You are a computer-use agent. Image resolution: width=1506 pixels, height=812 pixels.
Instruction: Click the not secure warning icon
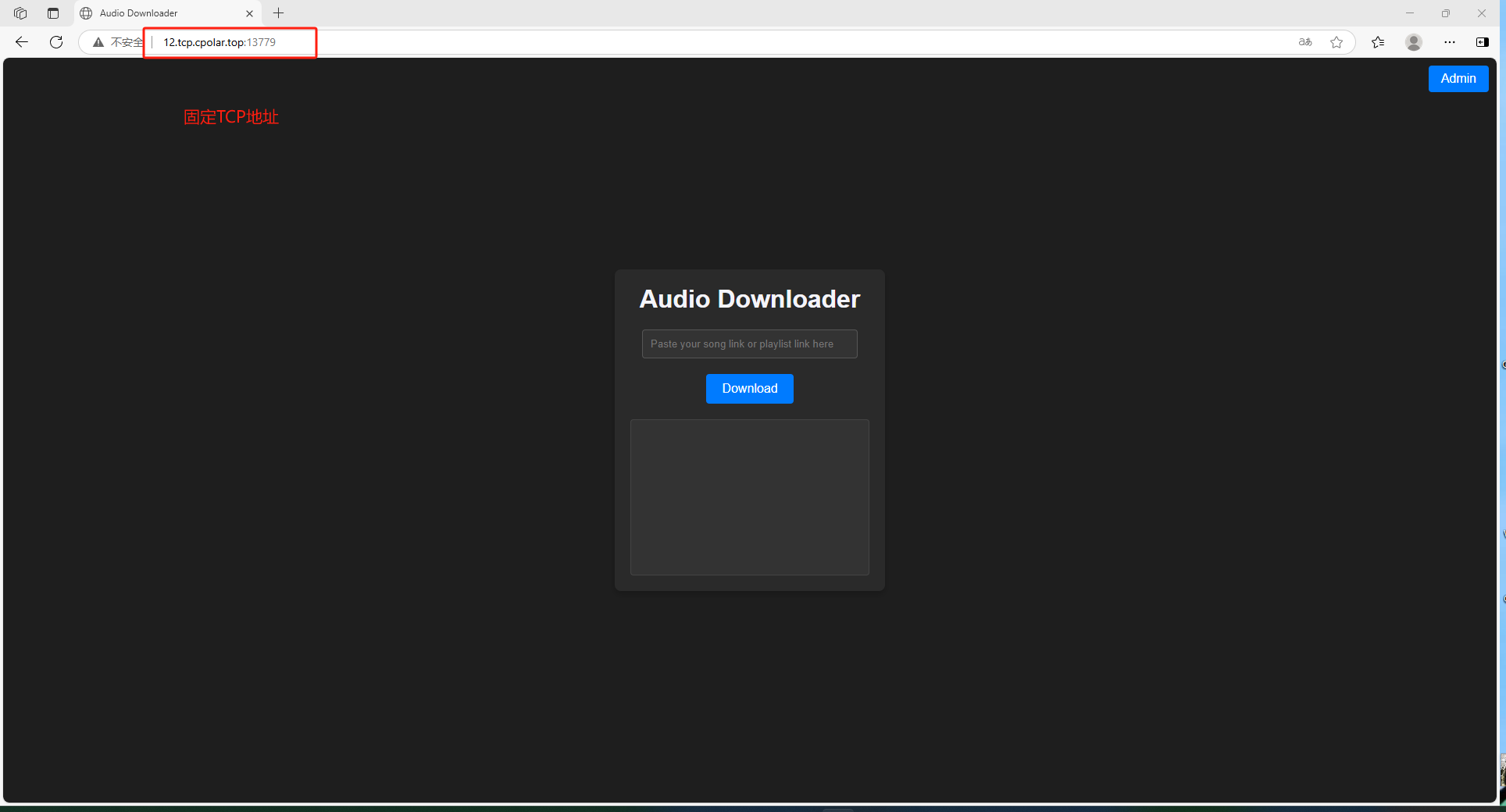tap(98, 42)
